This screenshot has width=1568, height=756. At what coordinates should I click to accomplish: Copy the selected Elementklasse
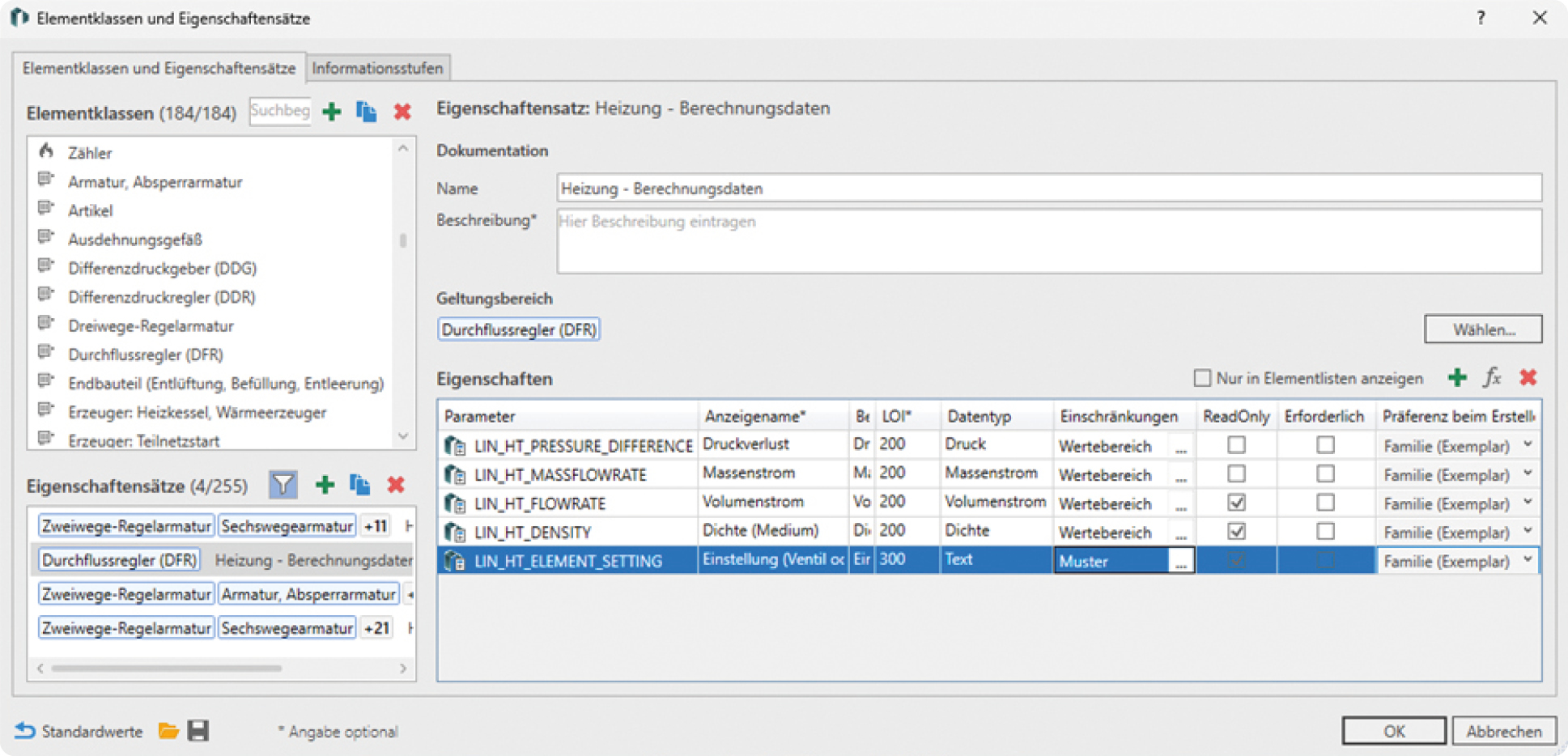[x=366, y=112]
